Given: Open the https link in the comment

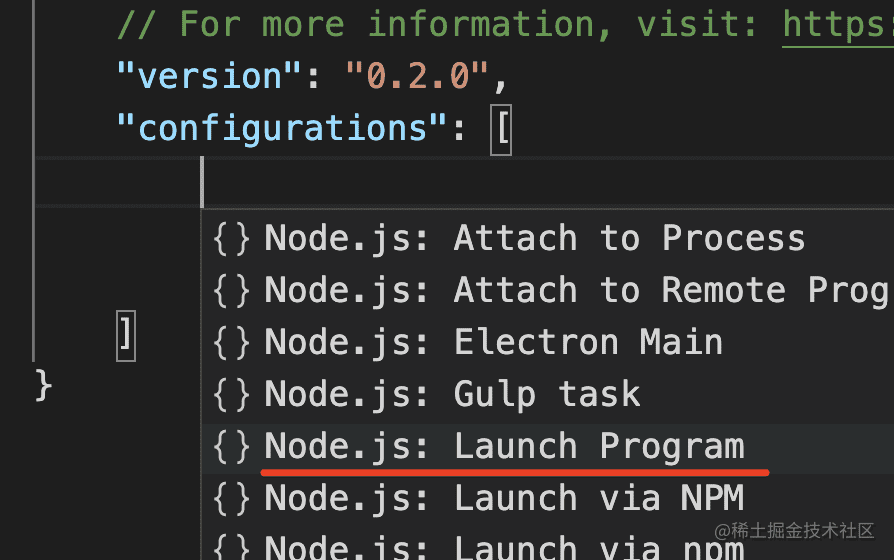Looking at the screenshot, I should point(837,23).
